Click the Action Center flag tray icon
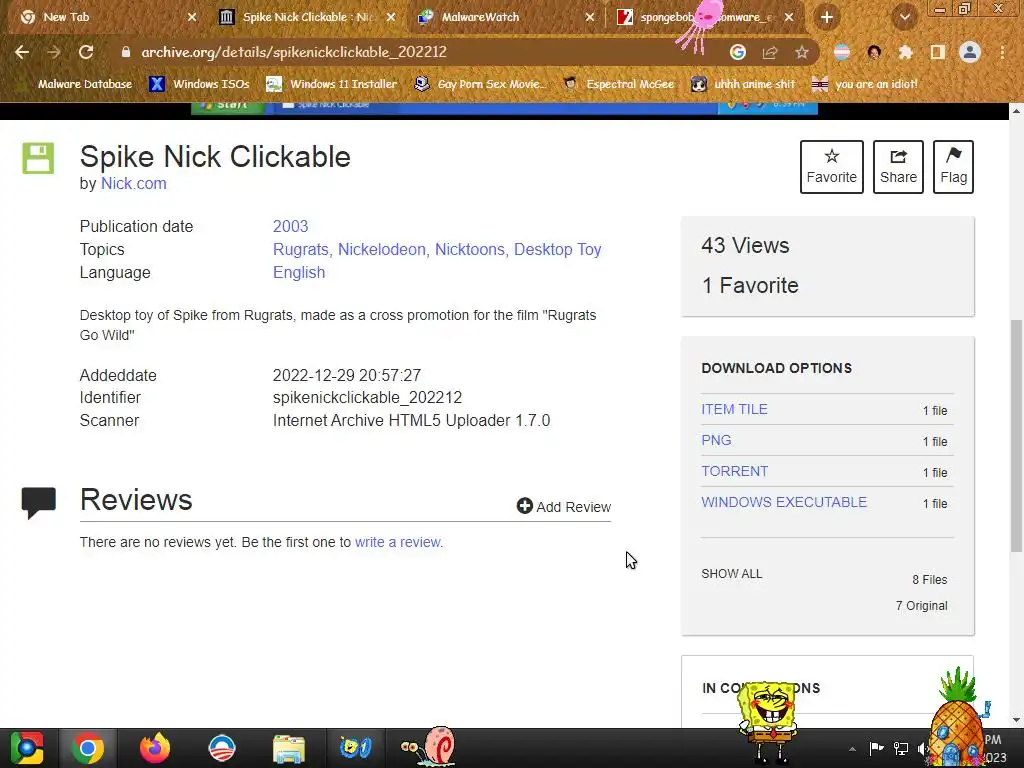1024x768 pixels. click(x=876, y=748)
